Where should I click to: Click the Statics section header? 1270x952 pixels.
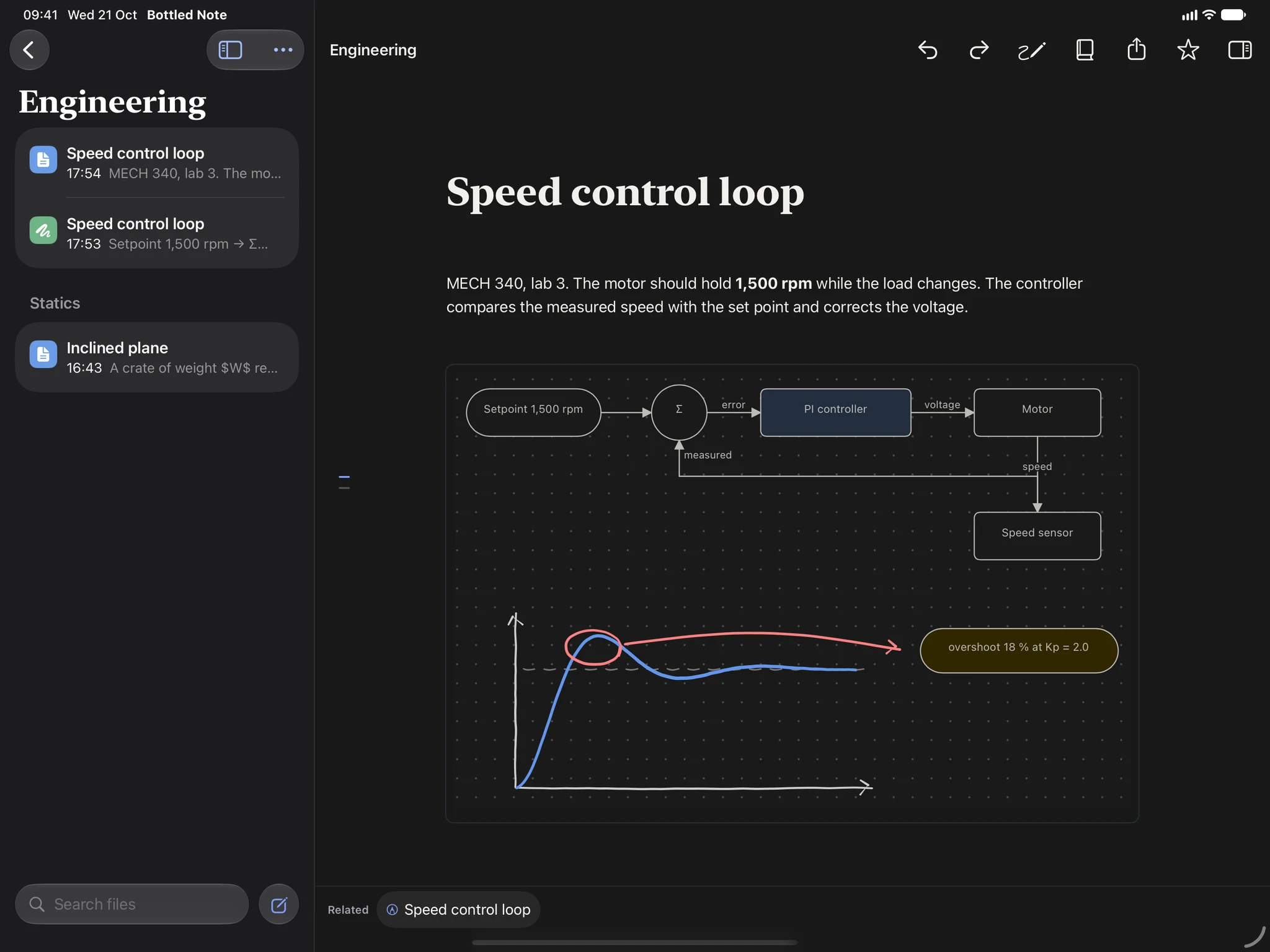coord(55,303)
